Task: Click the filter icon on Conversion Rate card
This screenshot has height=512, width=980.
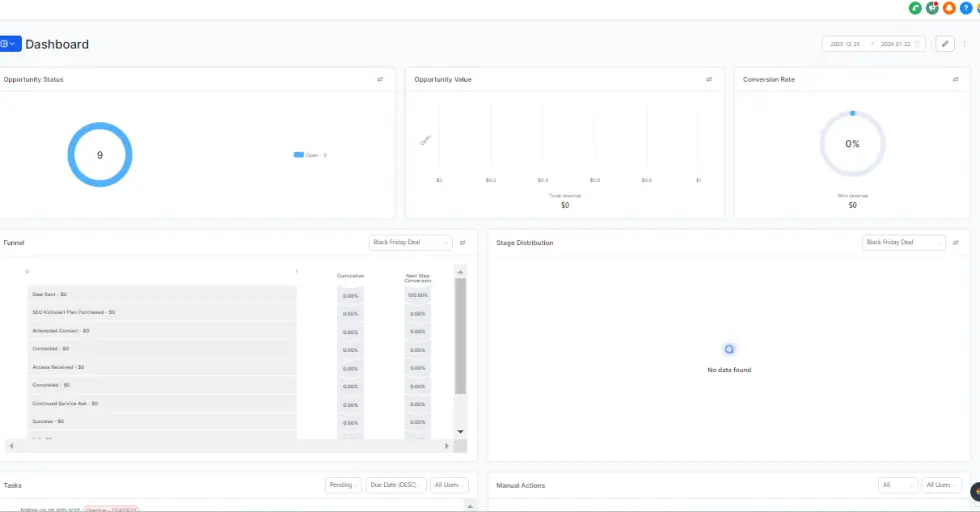Action: coord(955,79)
